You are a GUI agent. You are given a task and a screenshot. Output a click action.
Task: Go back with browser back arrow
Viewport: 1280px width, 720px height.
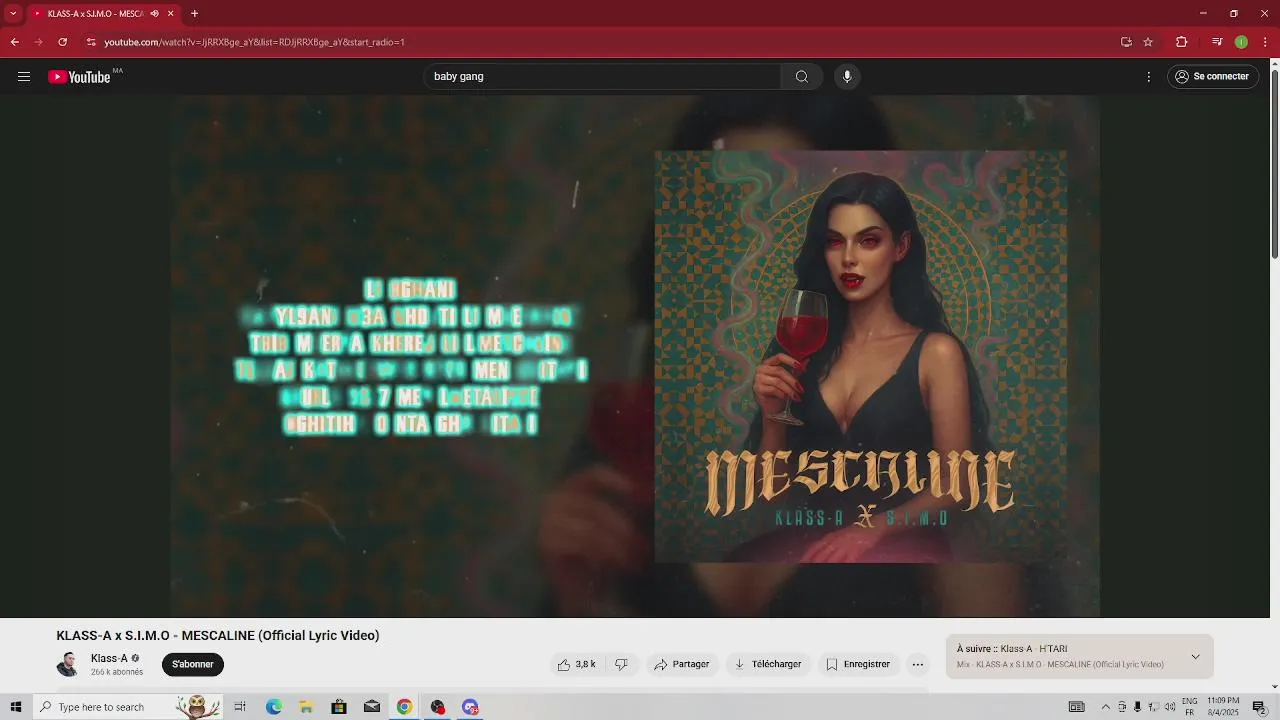[14, 42]
